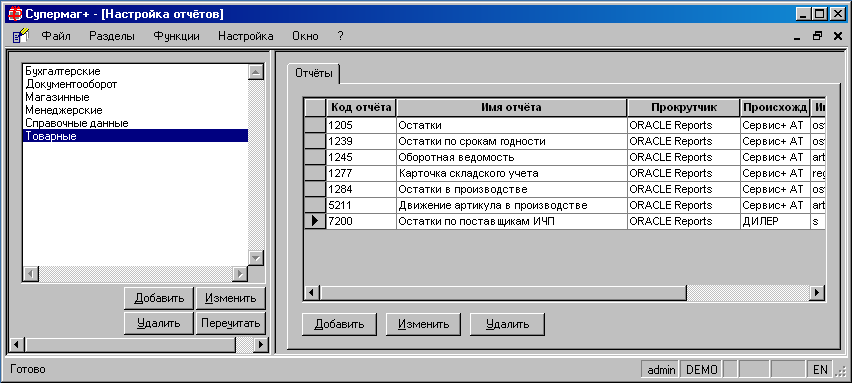Open the Настройка menu

coord(246,36)
